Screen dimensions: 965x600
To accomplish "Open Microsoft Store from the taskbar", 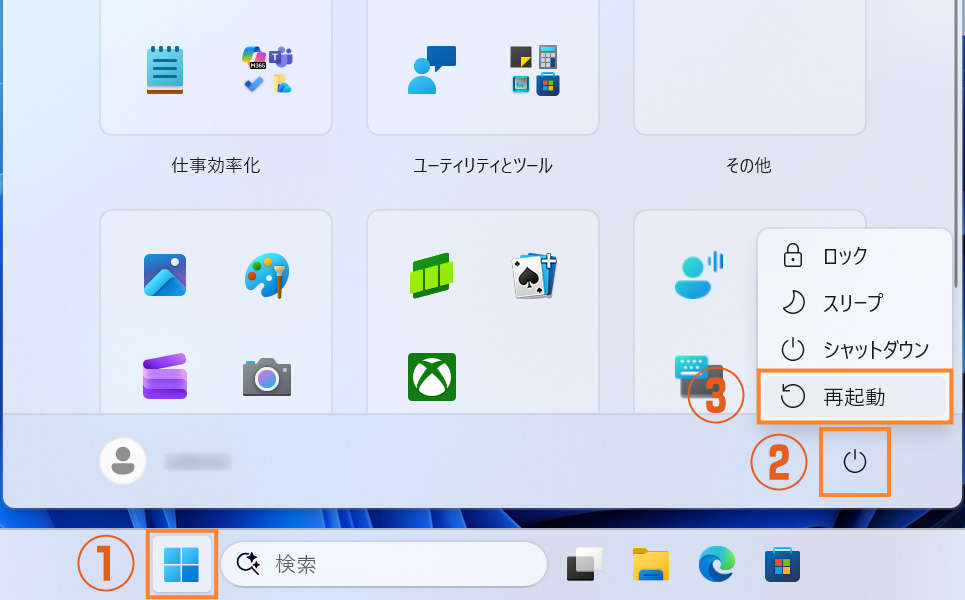I will (782, 564).
